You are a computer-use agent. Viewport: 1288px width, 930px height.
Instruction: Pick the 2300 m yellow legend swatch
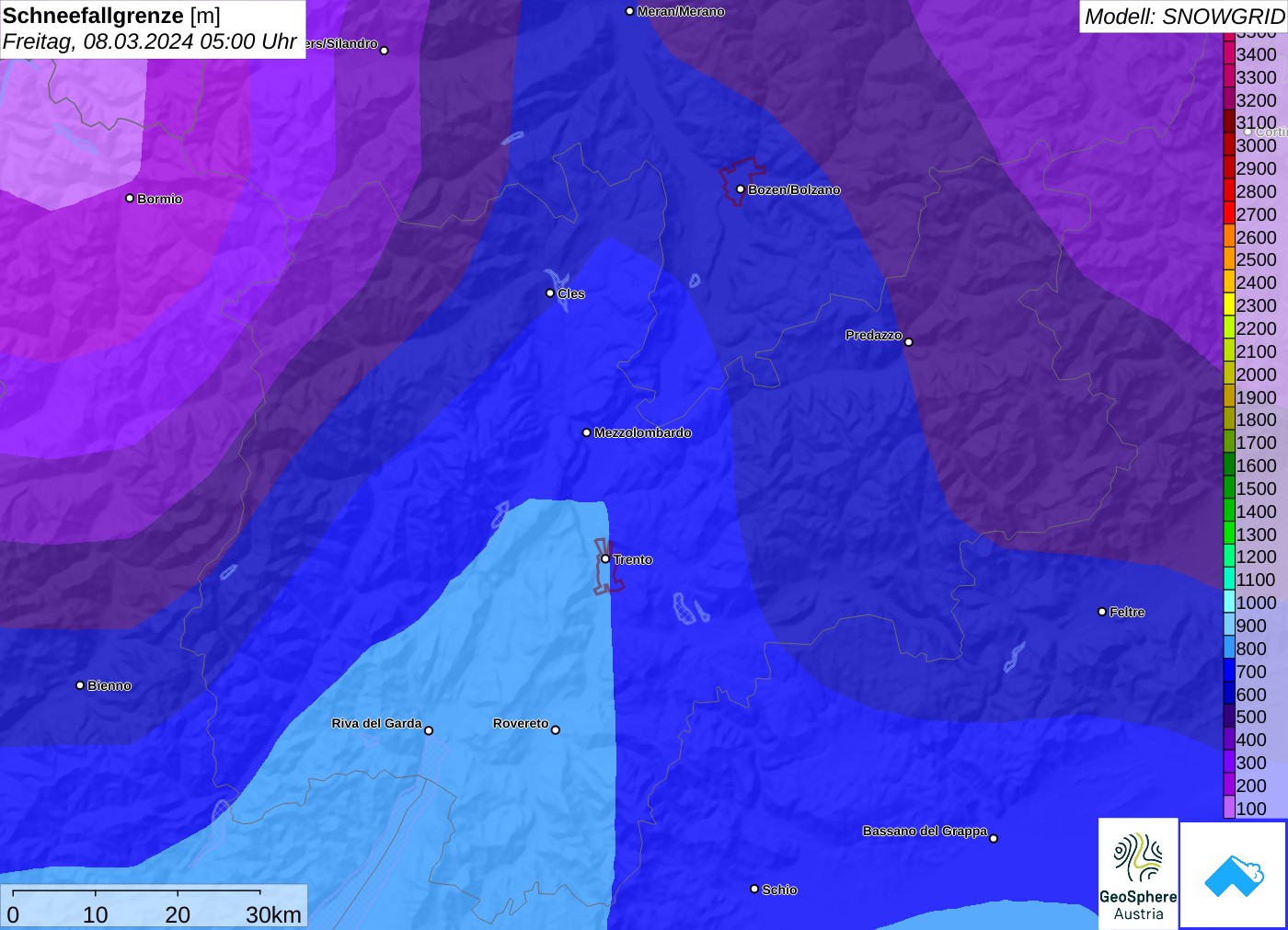tap(1229, 305)
